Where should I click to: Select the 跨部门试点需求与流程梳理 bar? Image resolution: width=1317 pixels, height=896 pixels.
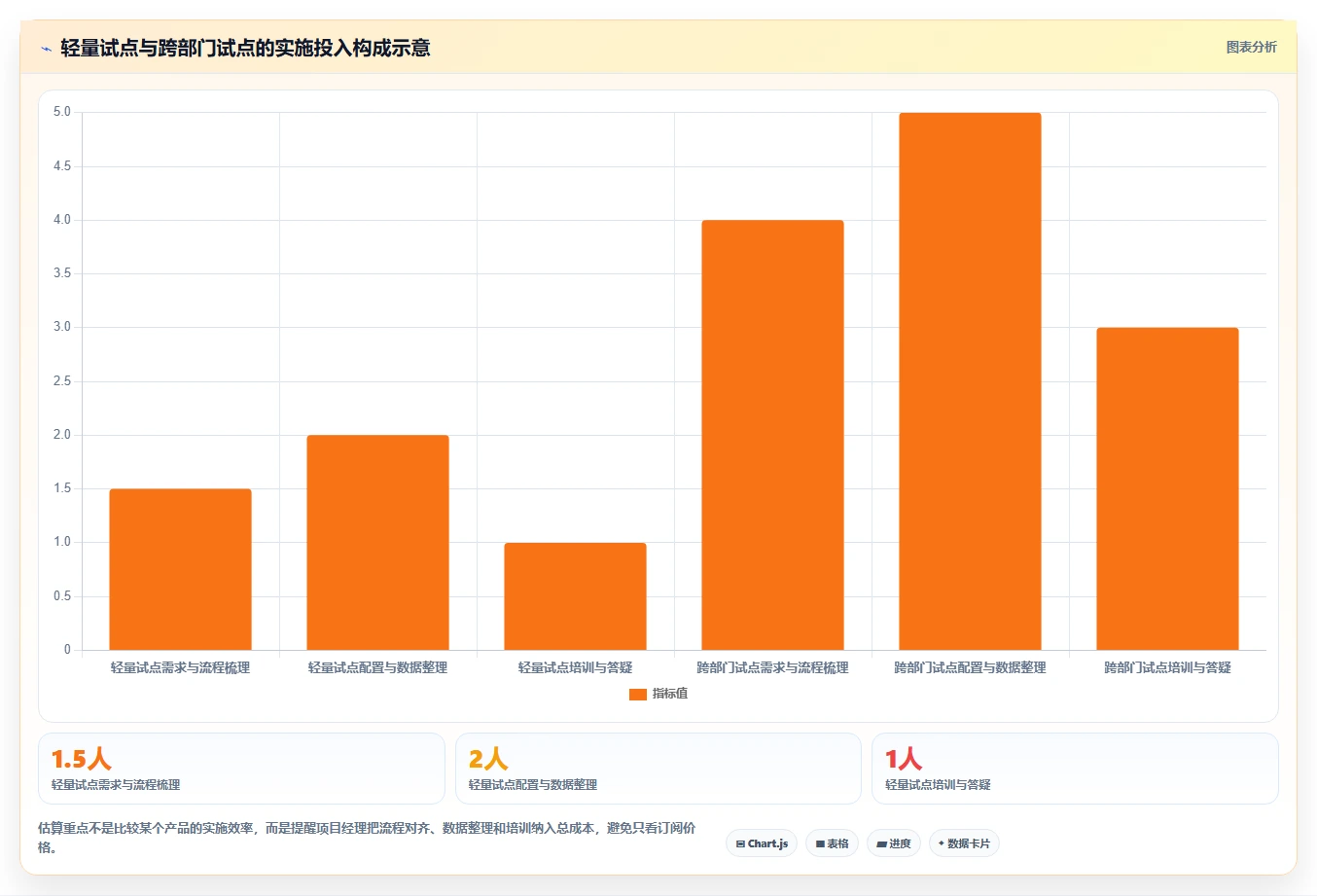tap(772, 435)
